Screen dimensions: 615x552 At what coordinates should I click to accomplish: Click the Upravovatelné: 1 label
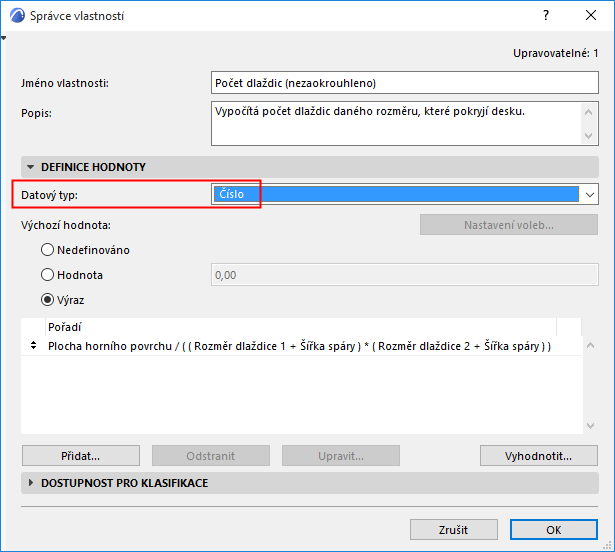[555, 53]
